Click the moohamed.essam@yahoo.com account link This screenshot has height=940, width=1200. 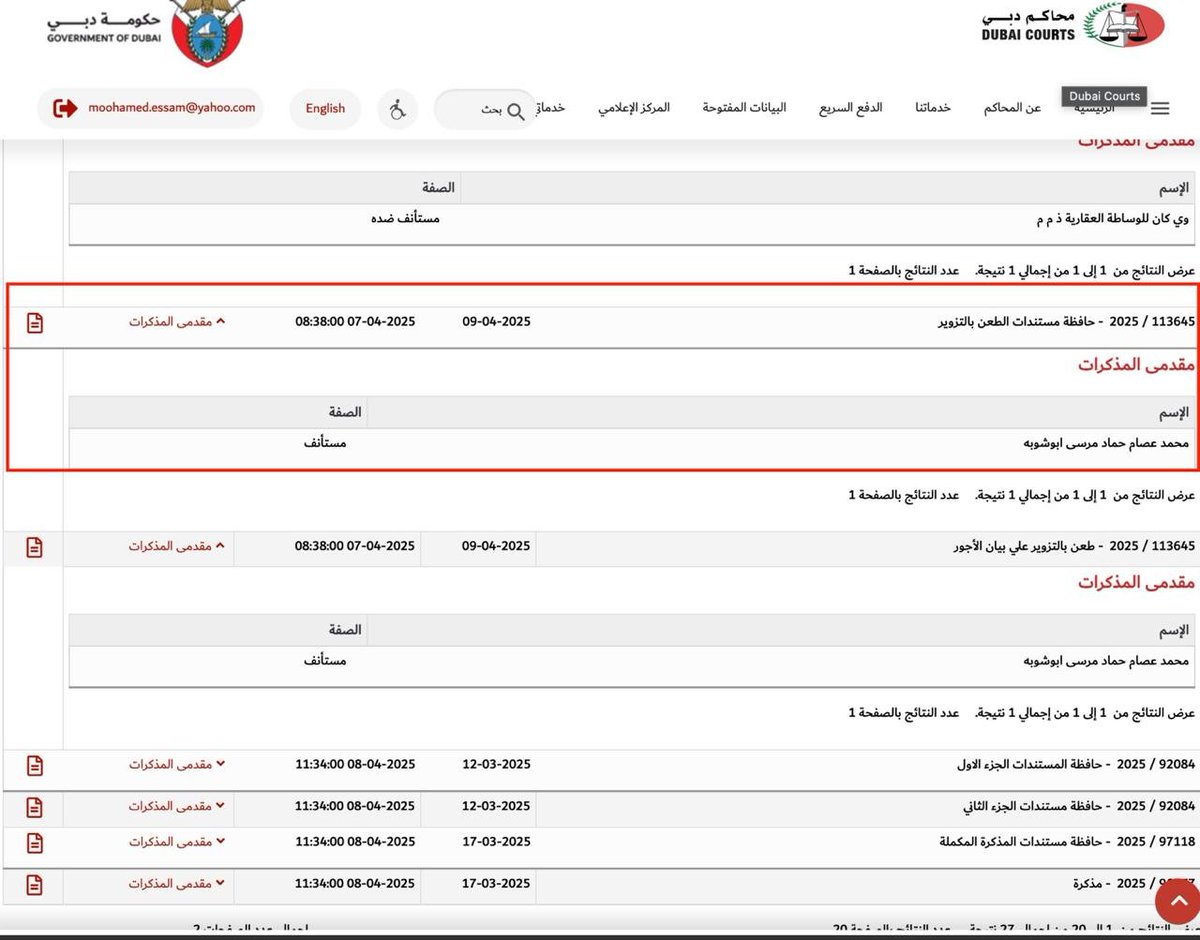(x=171, y=107)
